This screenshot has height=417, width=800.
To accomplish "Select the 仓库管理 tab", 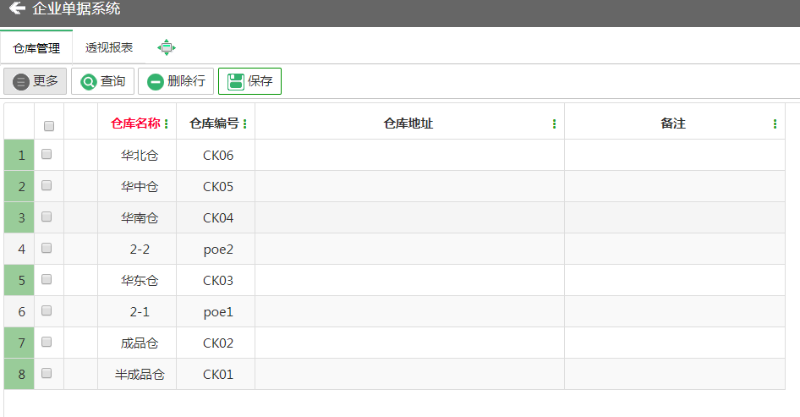I will tap(36, 48).
